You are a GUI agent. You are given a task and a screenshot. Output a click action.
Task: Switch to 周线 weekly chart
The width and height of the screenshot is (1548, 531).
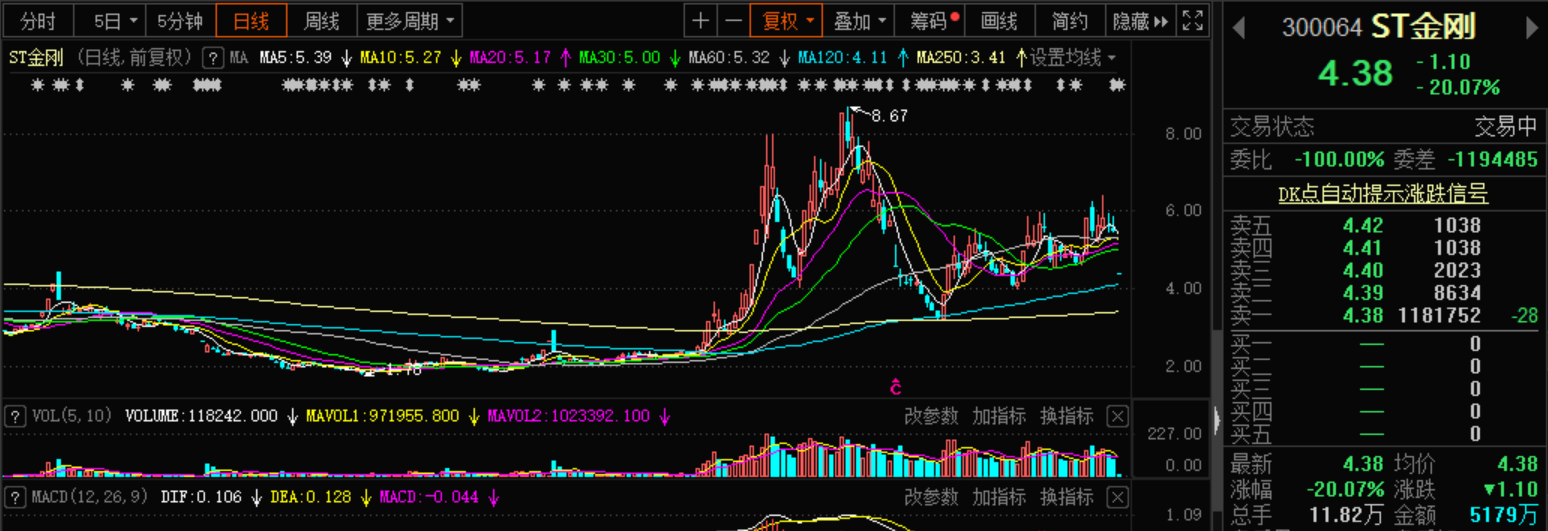(x=321, y=21)
